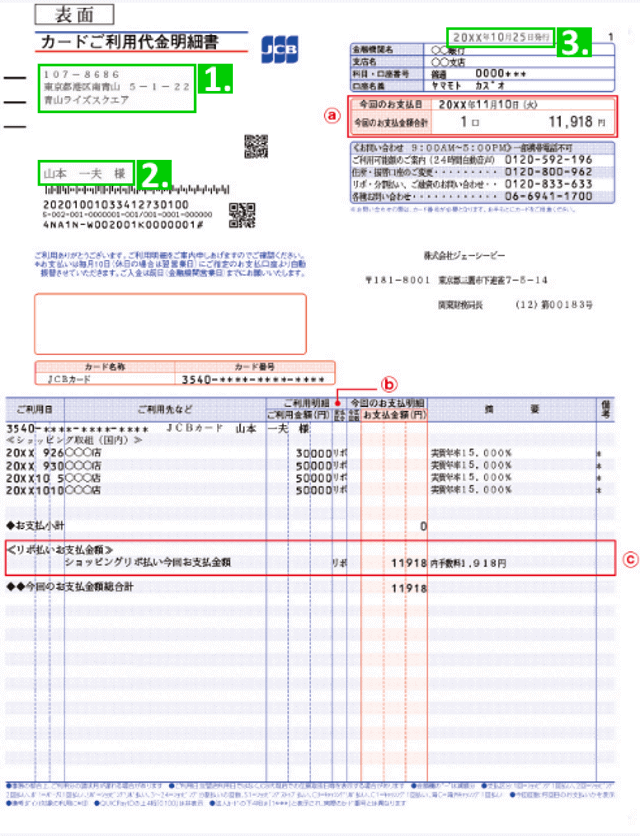Select the address box with 107-8686
The image size is (640, 836).
tap(115, 87)
